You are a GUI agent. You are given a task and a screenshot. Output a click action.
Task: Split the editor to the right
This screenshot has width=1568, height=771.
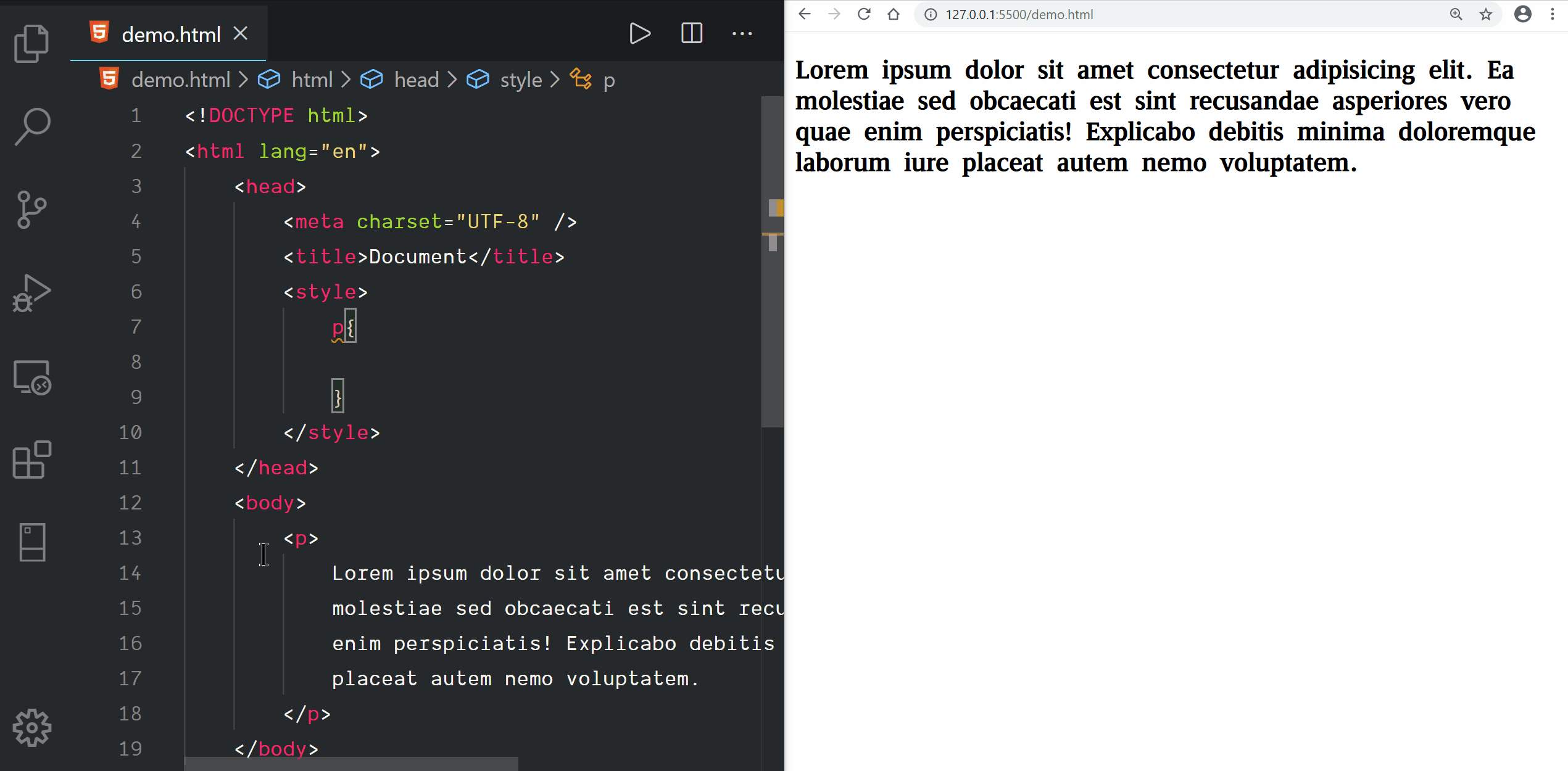[x=692, y=33]
